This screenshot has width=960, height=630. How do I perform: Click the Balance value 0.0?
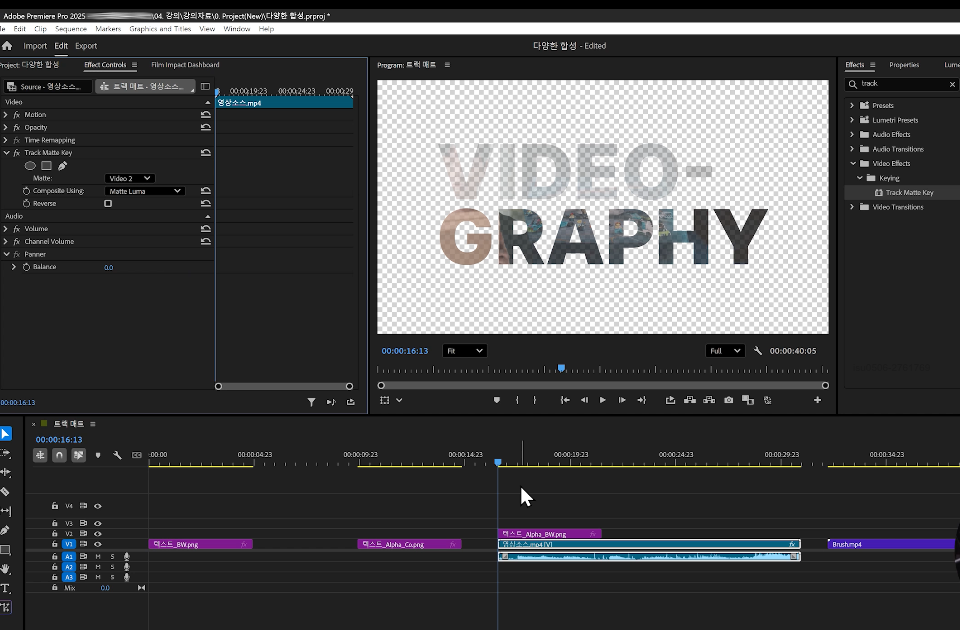108,268
